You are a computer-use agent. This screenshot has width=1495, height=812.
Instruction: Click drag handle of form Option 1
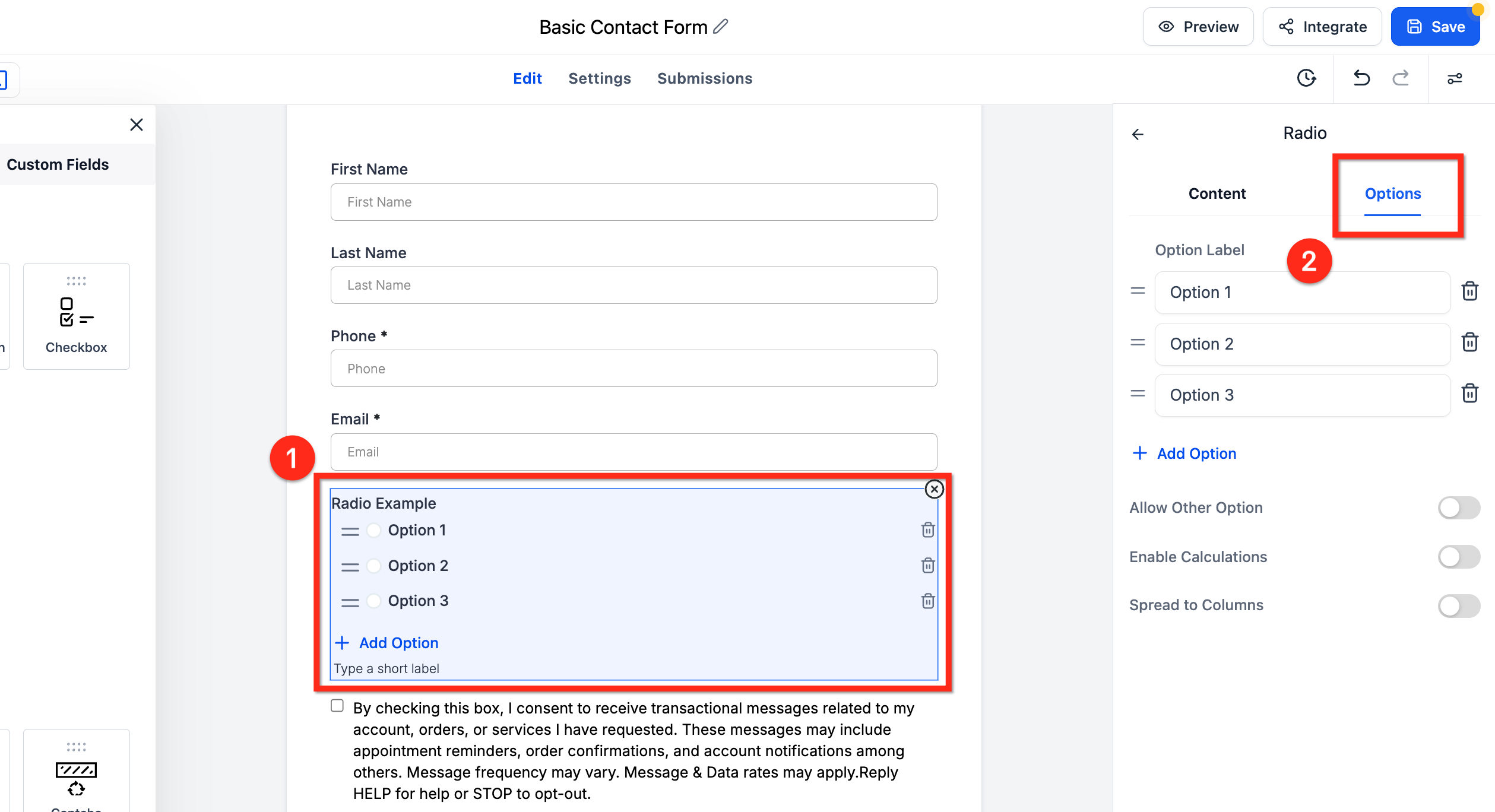point(350,531)
